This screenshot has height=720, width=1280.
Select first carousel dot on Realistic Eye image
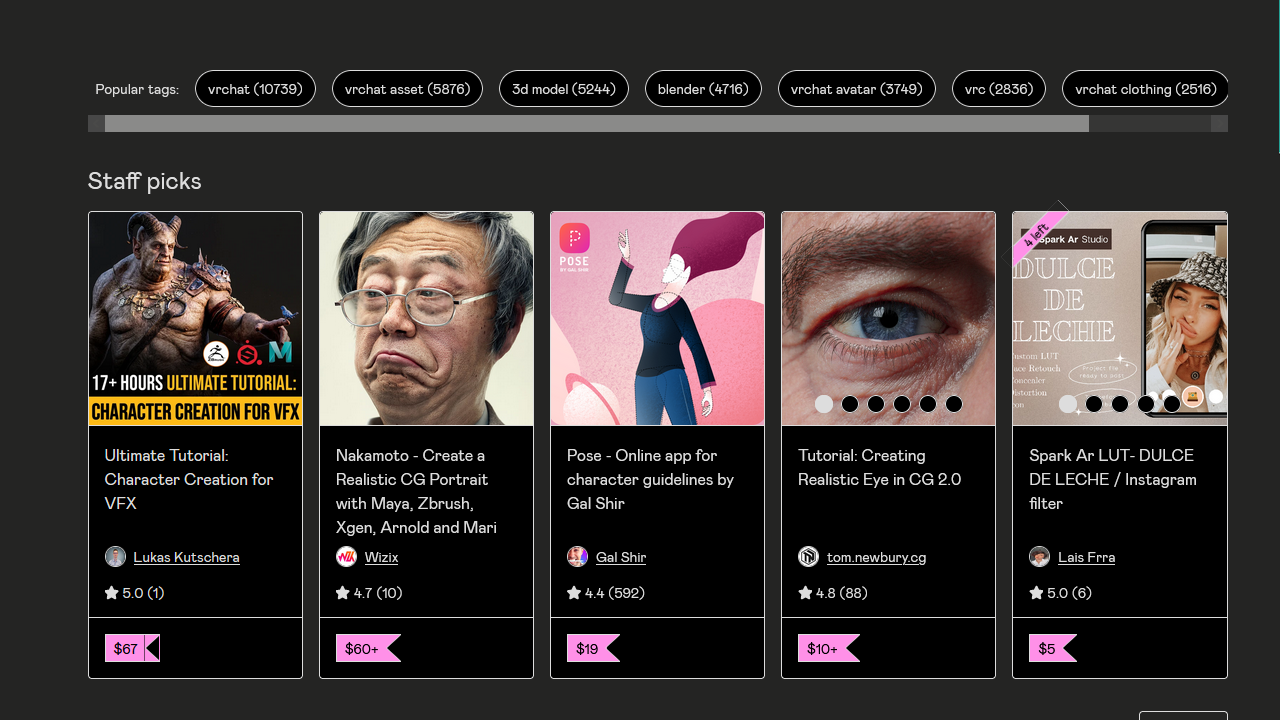tap(824, 404)
